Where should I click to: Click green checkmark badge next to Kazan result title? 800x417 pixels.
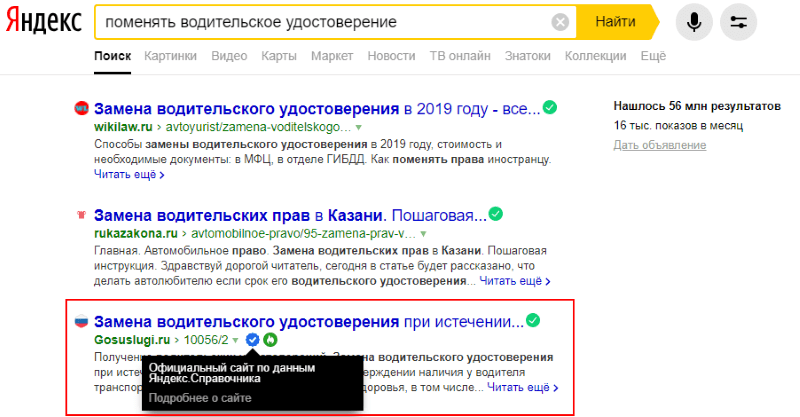click(x=495, y=214)
